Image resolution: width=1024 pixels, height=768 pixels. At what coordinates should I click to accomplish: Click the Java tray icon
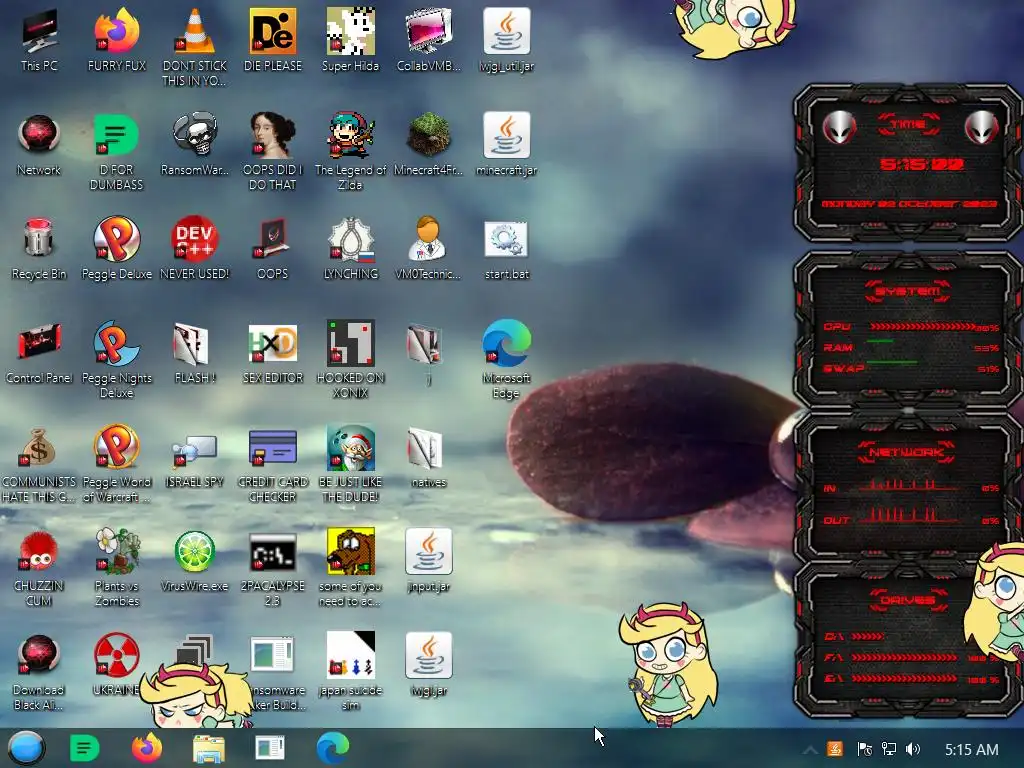pyautogui.click(x=835, y=749)
